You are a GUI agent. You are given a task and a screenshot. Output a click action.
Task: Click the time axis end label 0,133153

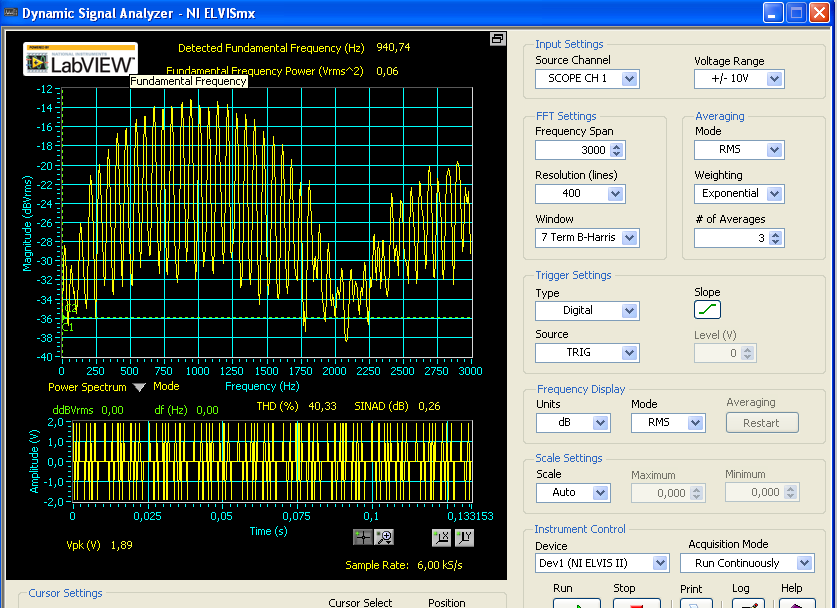tap(470, 516)
